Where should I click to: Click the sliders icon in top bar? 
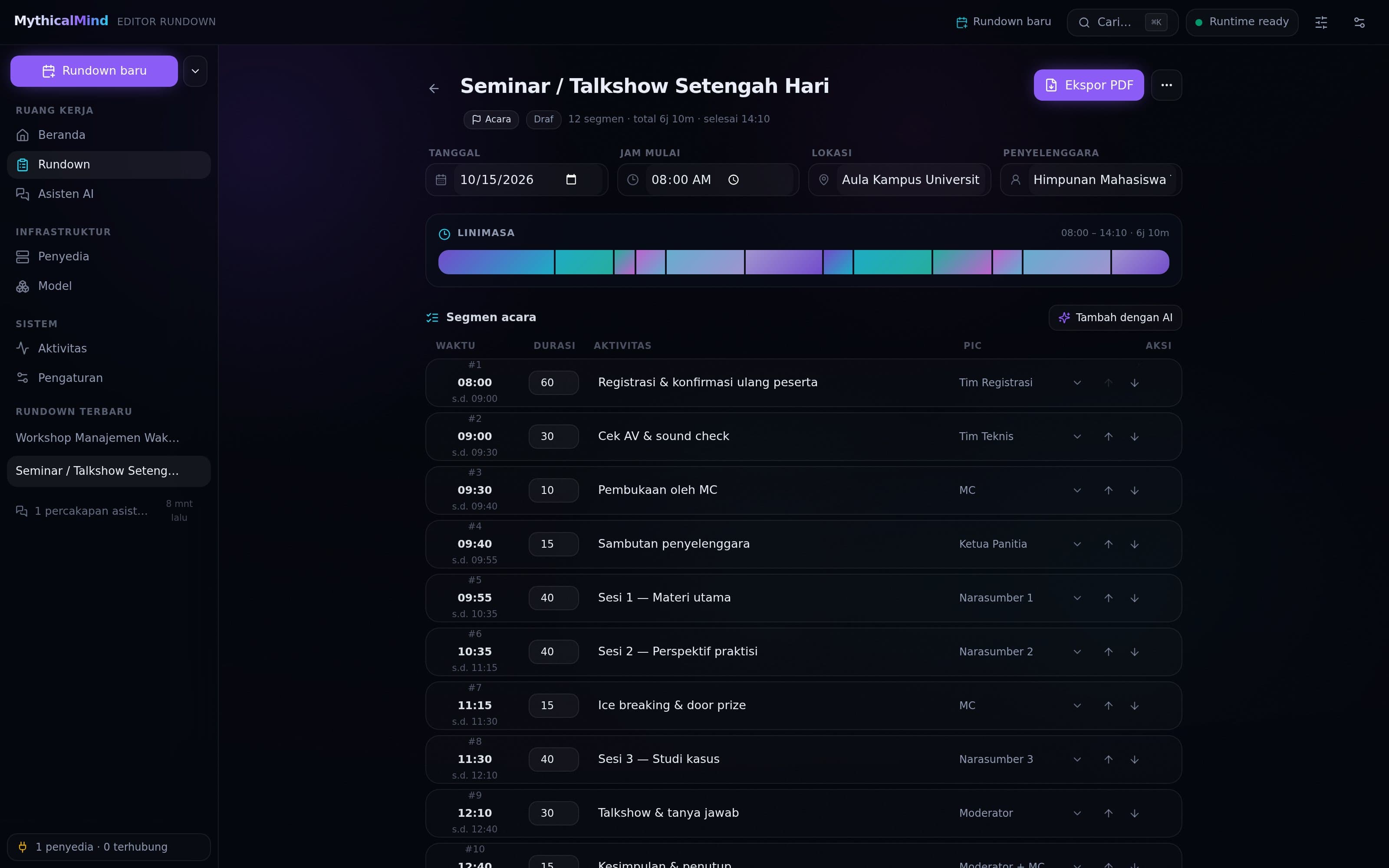(x=1321, y=23)
